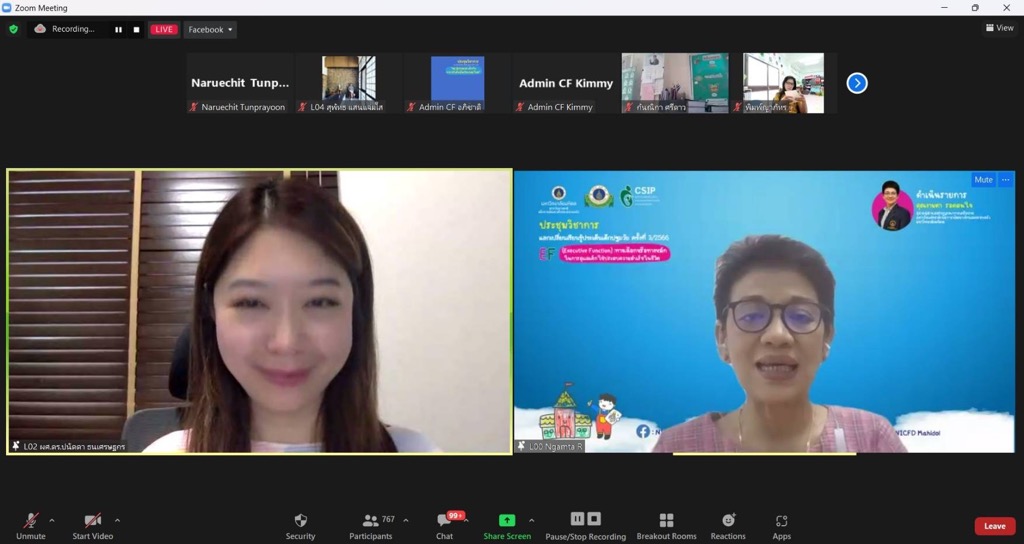1024x544 pixels.
Task: Expand the Facebook live stream dropdown
Action: click(x=210, y=30)
